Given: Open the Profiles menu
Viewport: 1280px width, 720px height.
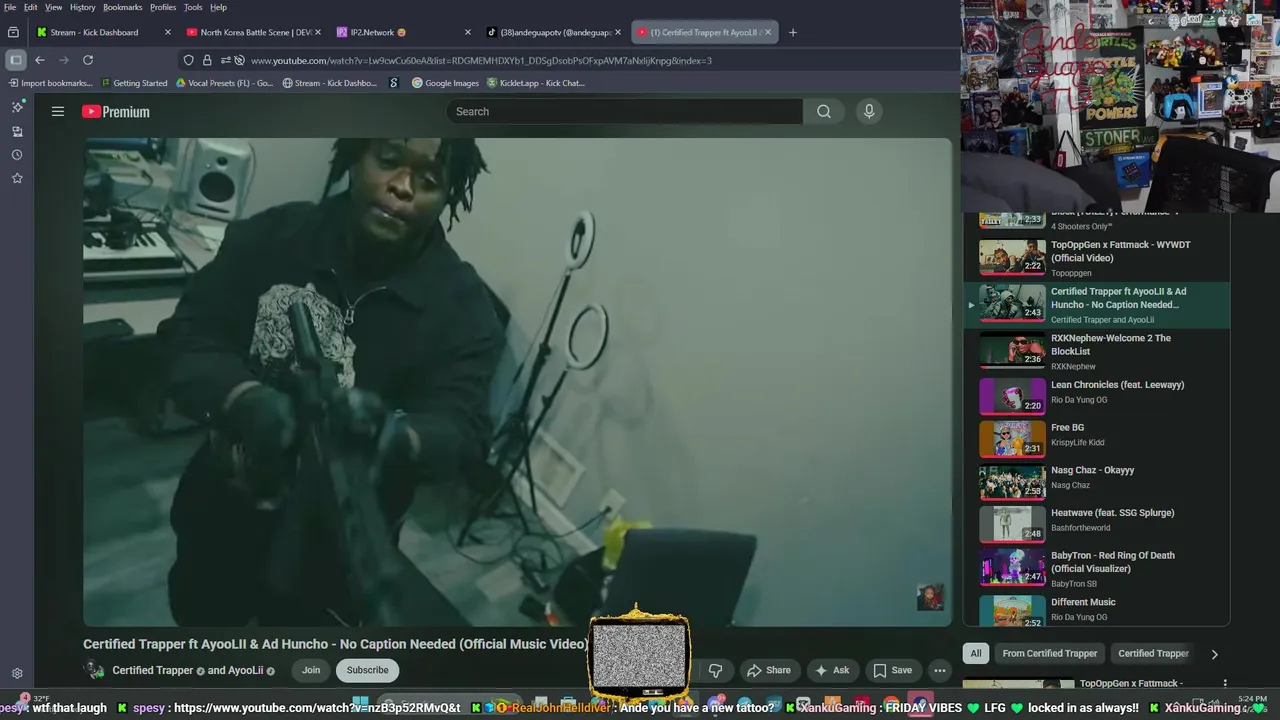Looking at the screenshot, I should click(x=163, y=7).
